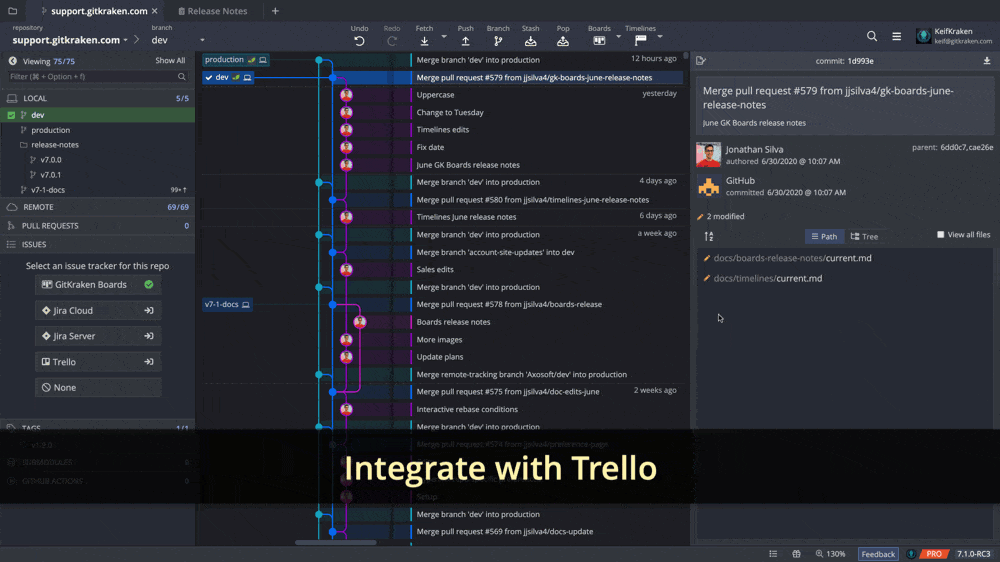Viewport: 1000px width, 562px height.
Task: Open the branch dev dropdown
Action: (202, 40)
